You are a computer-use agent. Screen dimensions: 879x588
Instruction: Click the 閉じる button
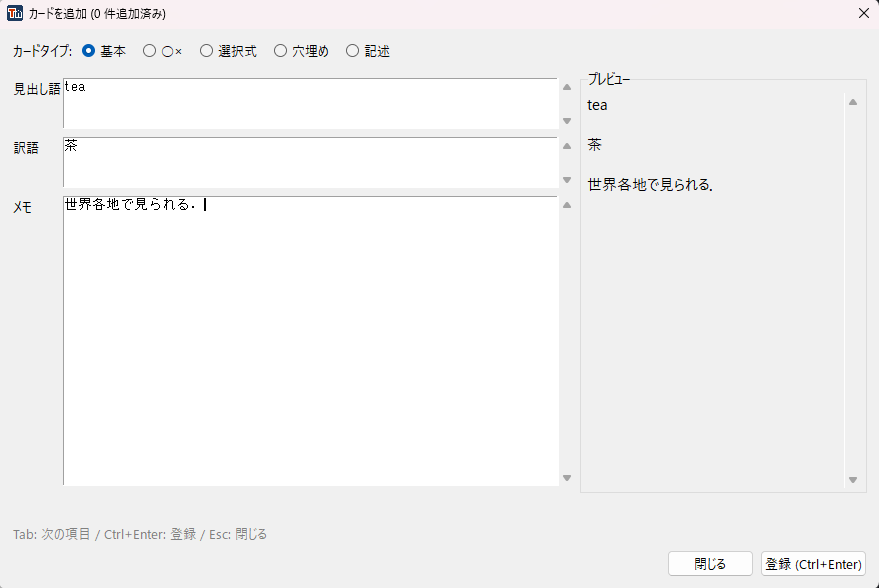pos(710,564)
